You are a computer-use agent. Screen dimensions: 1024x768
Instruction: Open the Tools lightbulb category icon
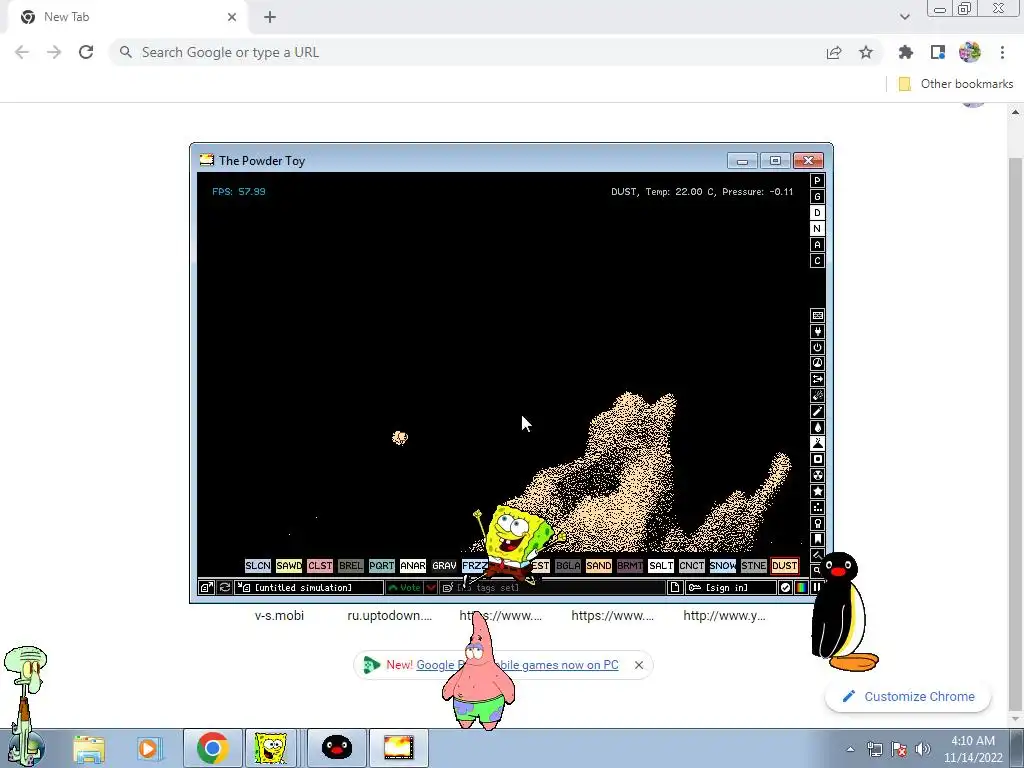(817, 523)
